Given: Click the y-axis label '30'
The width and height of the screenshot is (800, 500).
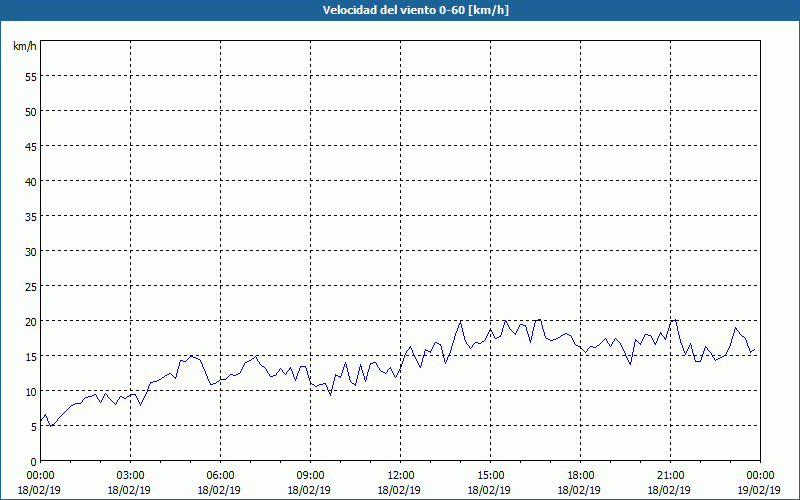Looking at the screenshot, I should tap(31, 252).
